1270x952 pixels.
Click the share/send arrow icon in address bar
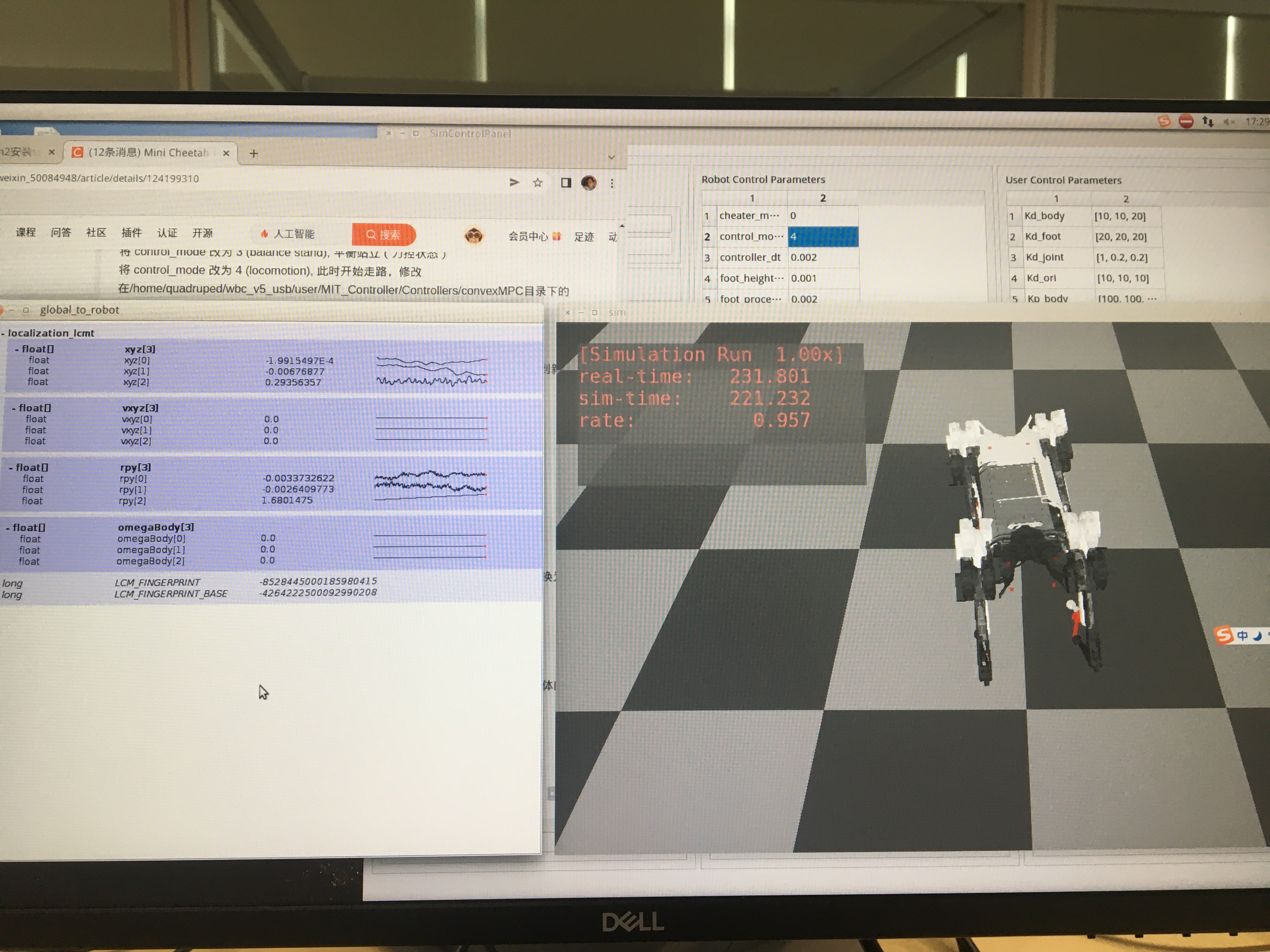(514, 182)
